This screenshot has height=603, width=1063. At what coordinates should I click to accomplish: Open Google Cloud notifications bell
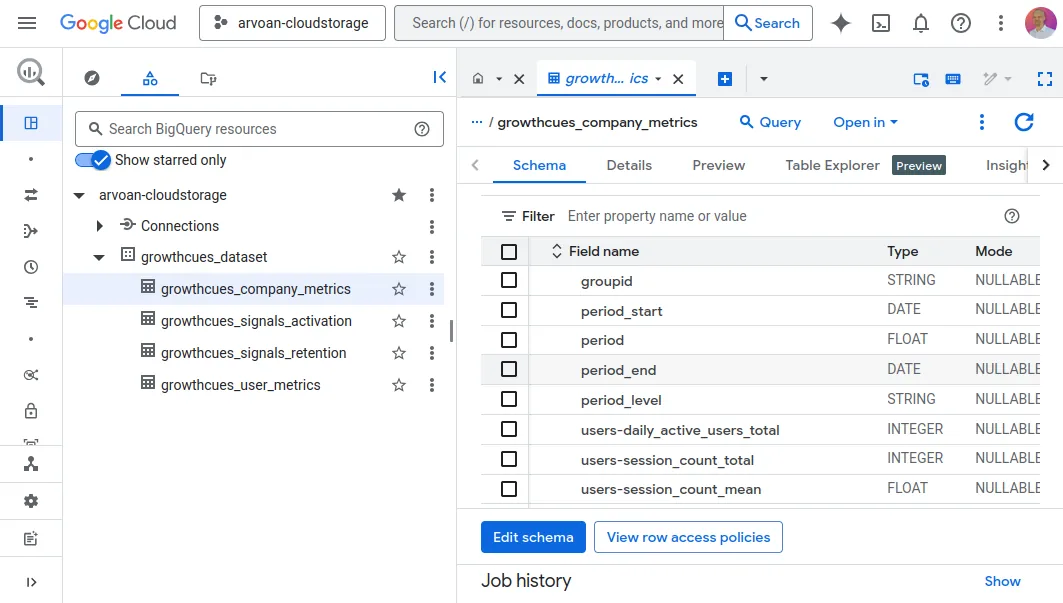pyautogui.click(x=921, y=22)
